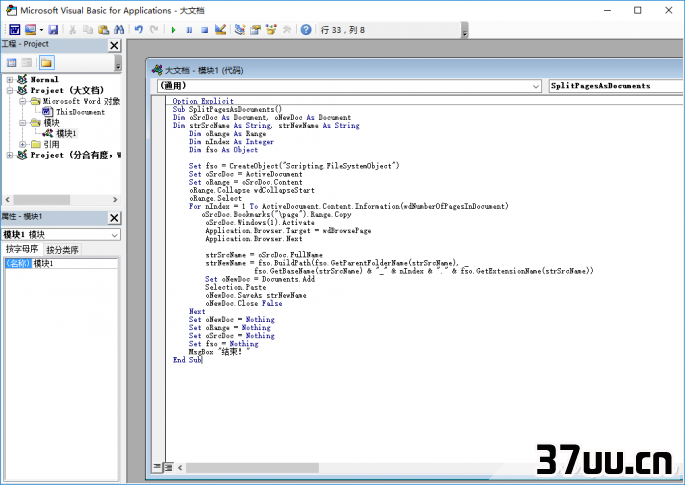The width and height of the screenshot is (685, 485).
Task: Click the Cut scissors icon
Action: 73,30
